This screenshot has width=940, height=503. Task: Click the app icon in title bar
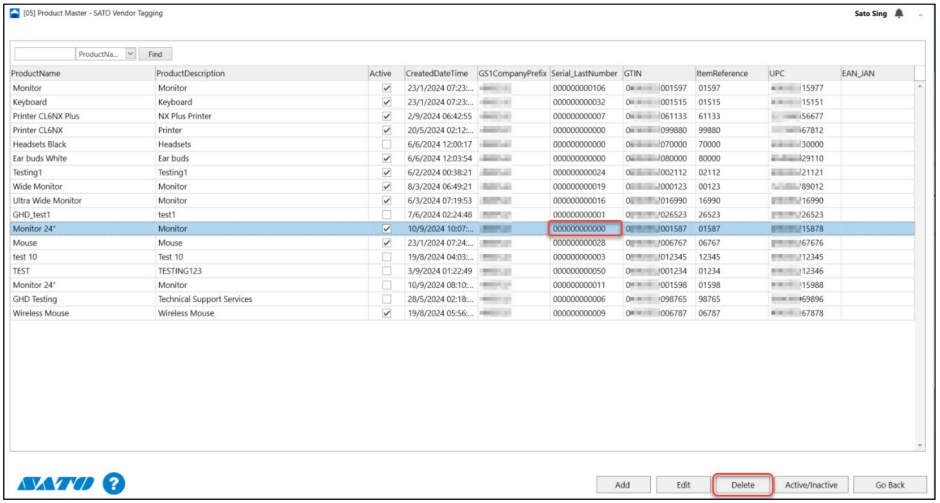pos(13,13)
